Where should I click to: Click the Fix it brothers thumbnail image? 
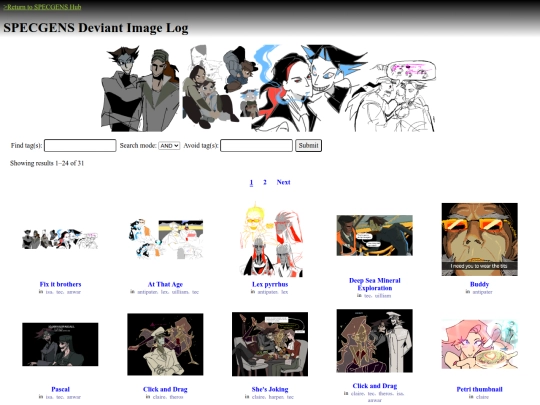point(60,239)
